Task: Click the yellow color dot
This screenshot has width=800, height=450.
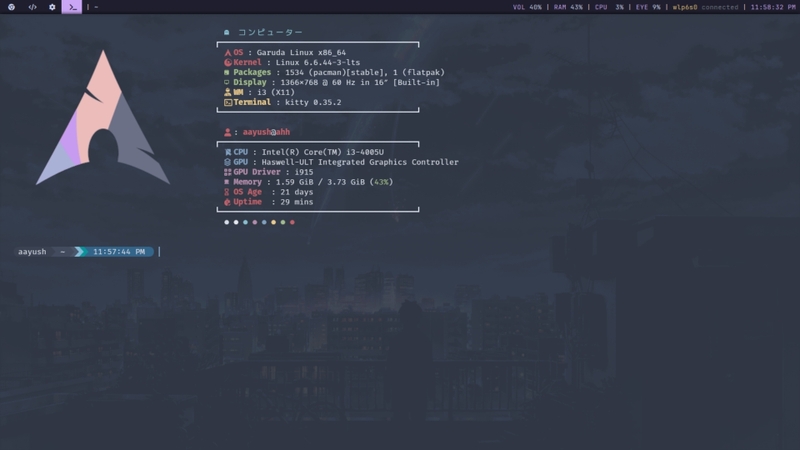Action: (x=273, y=222)
